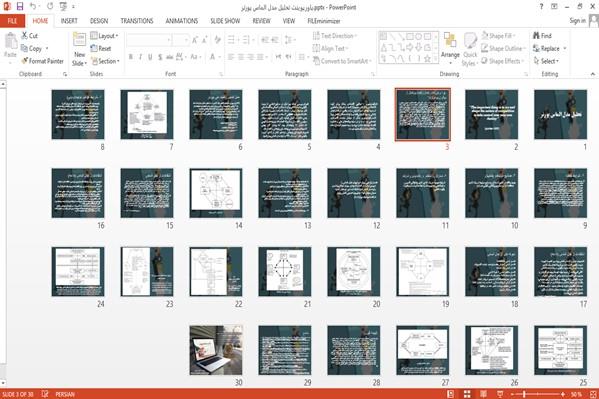Viewport: 599px width, 399px height.
Task: Click the Clear All Formatting icon
Action: (217, 40)
